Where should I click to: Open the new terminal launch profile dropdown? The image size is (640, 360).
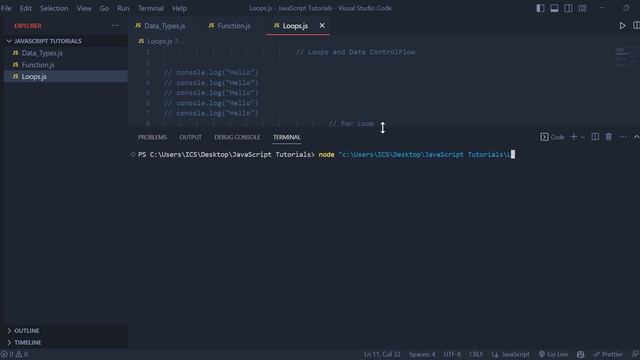[x=582, y=137]
